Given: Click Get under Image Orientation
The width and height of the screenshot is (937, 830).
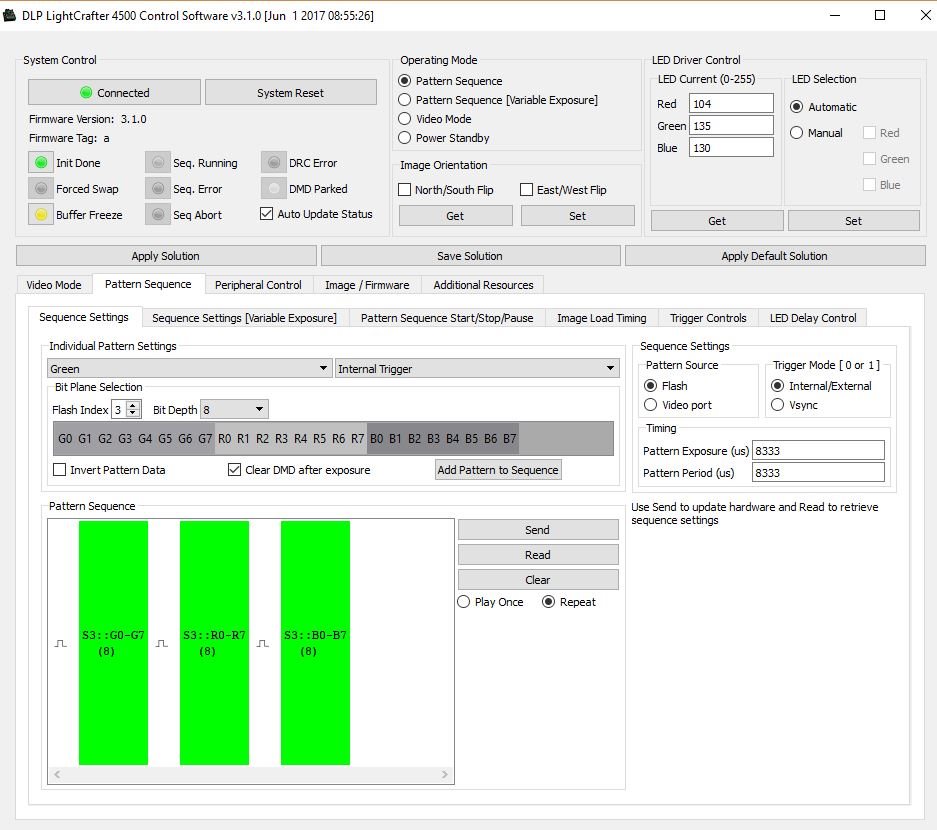Looking at the screenshot, I should click(x=455, y=216).
